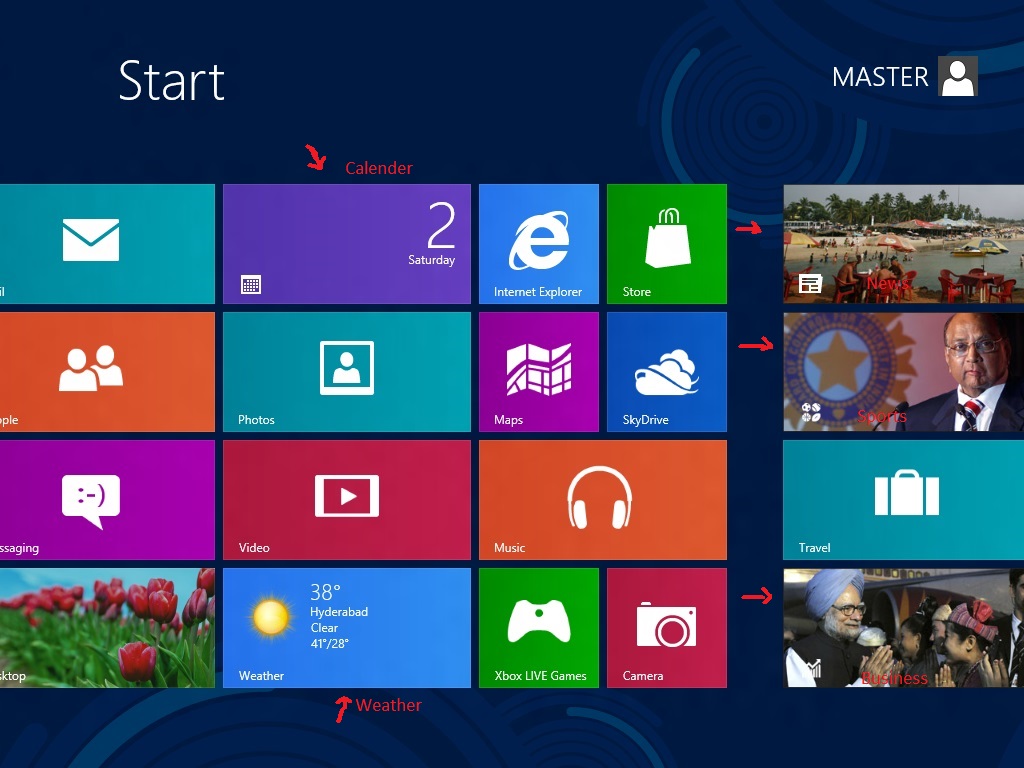The width and height of the screenshot is (1024, 768).
Task: Open the Photos tile
Action: click(x=347, y=372)
